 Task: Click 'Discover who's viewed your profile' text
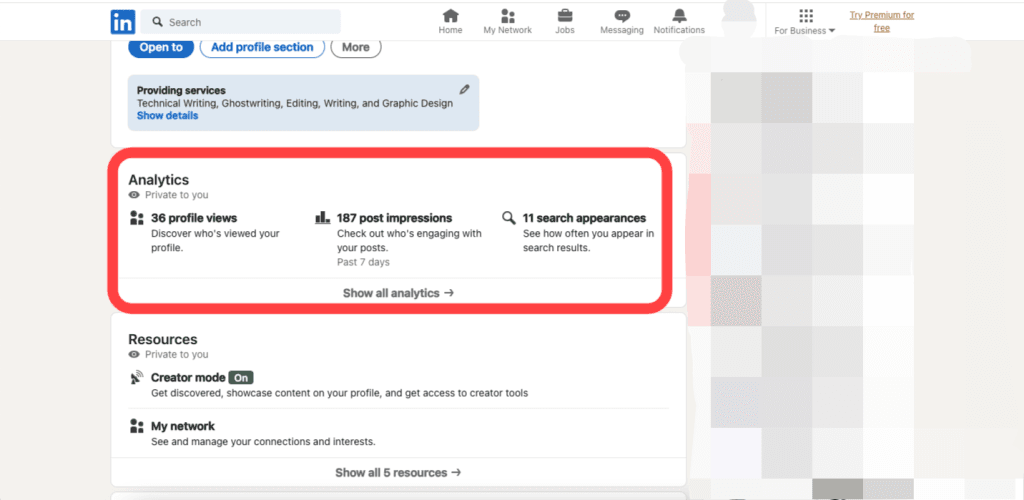point(216,241)
